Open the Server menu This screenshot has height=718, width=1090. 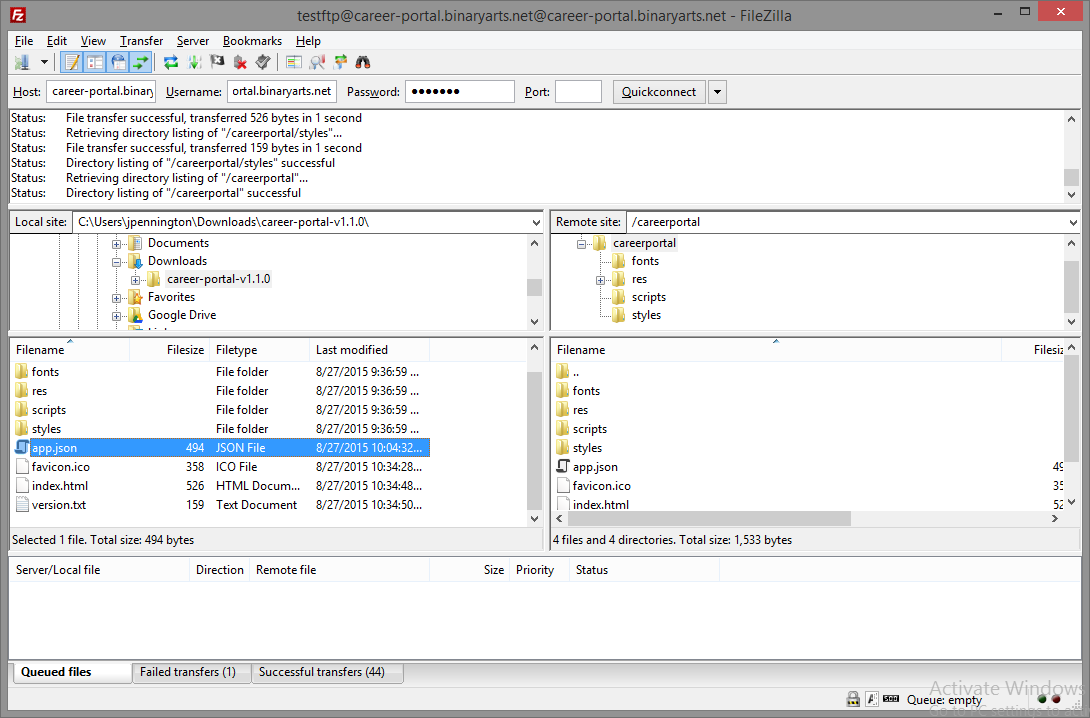coord(193,41)
